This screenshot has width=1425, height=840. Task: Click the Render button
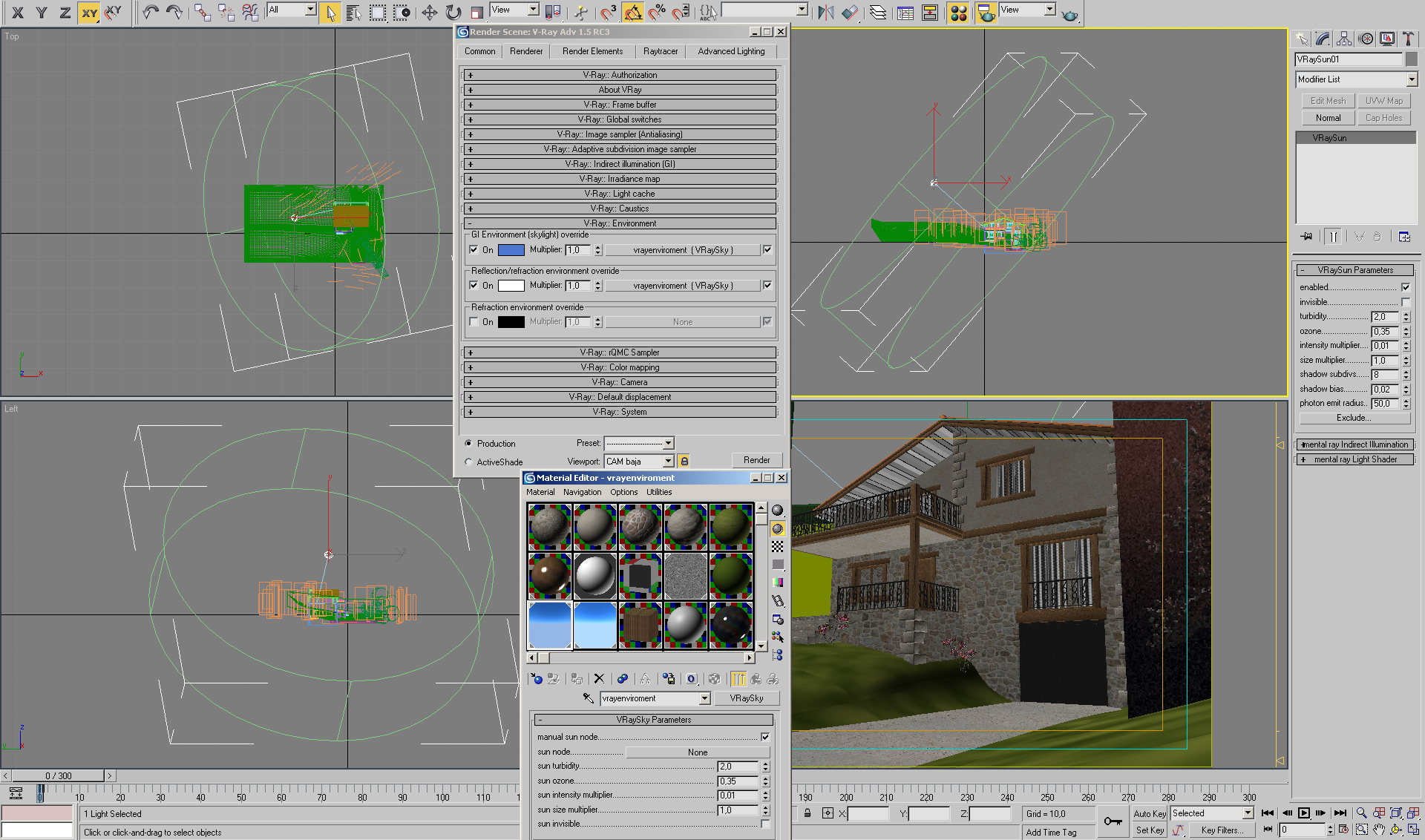coord(756,460)
